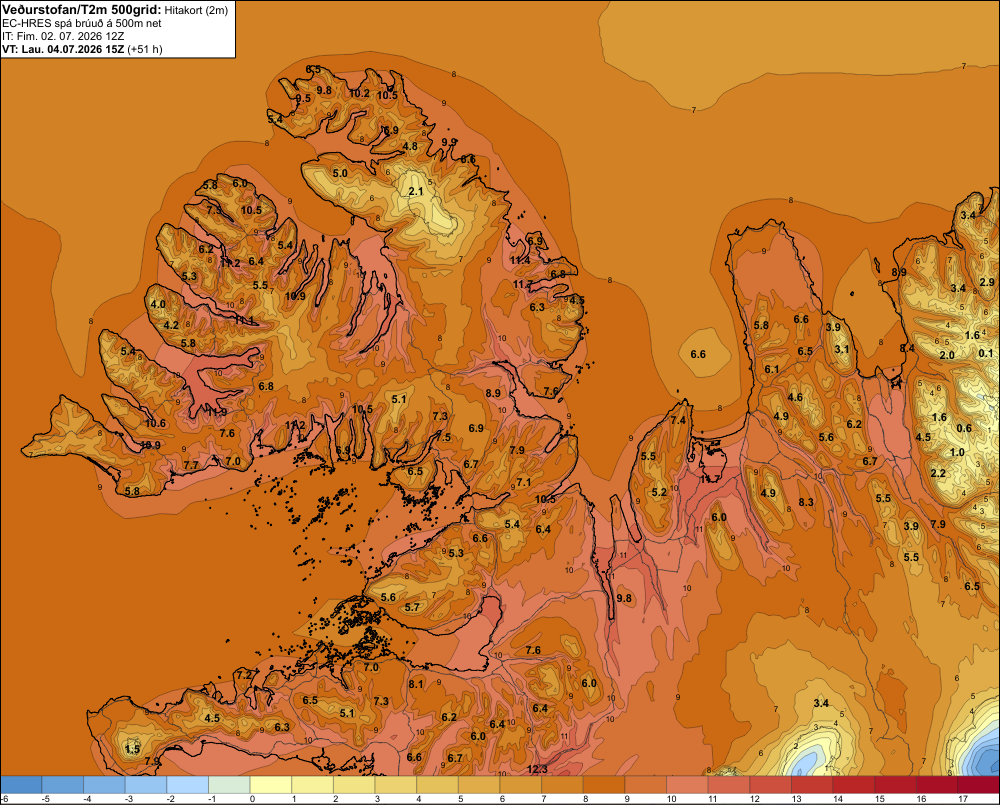Click the legend swatch between 16 and 17
1000x805 pixels.
pos(938,785)
